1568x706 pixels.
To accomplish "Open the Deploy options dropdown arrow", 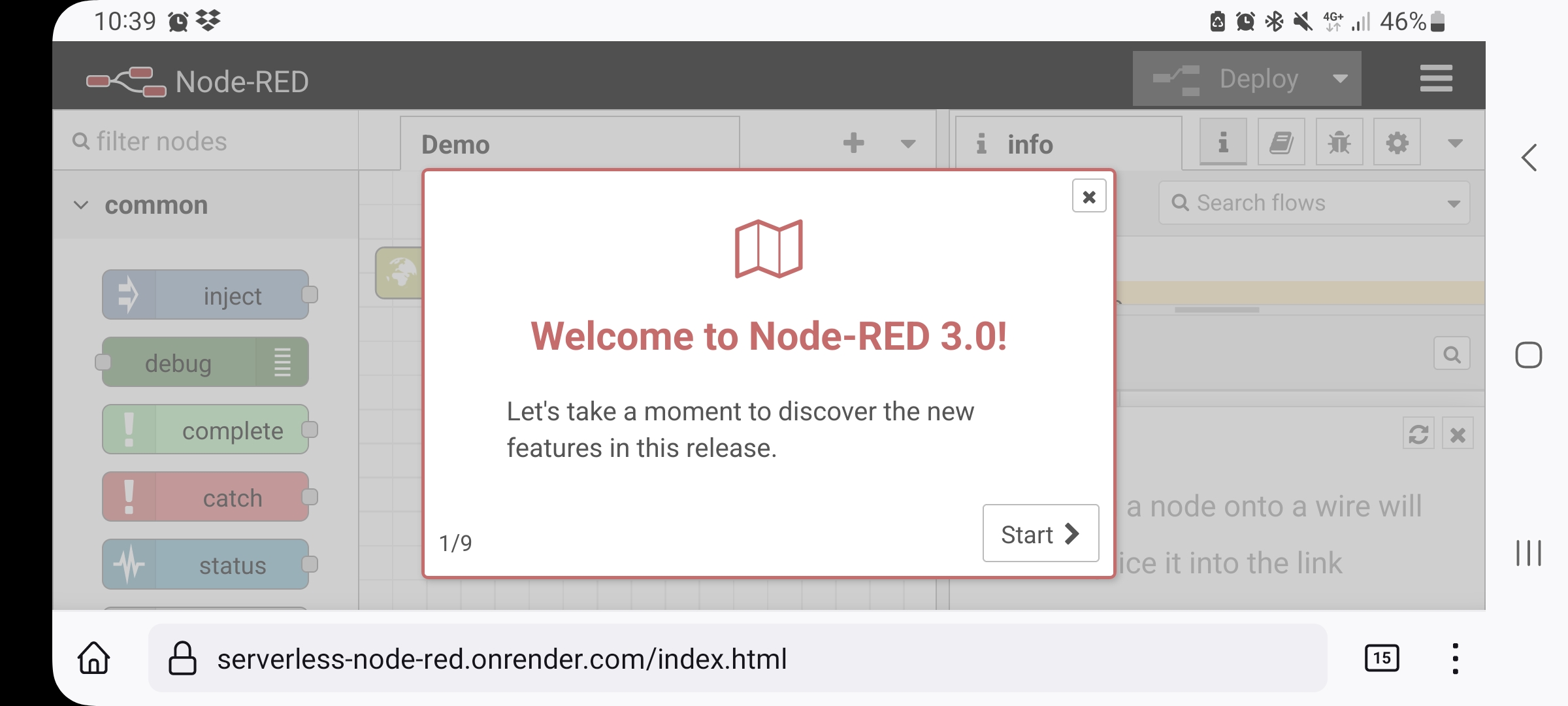I will click(x=1340, y=78).
